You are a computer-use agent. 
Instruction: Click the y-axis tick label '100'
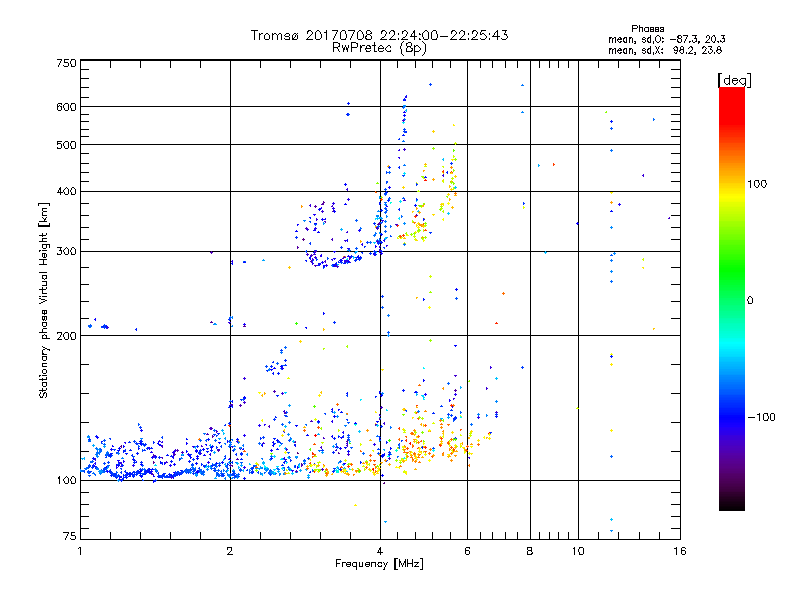[x=67, y=481]
